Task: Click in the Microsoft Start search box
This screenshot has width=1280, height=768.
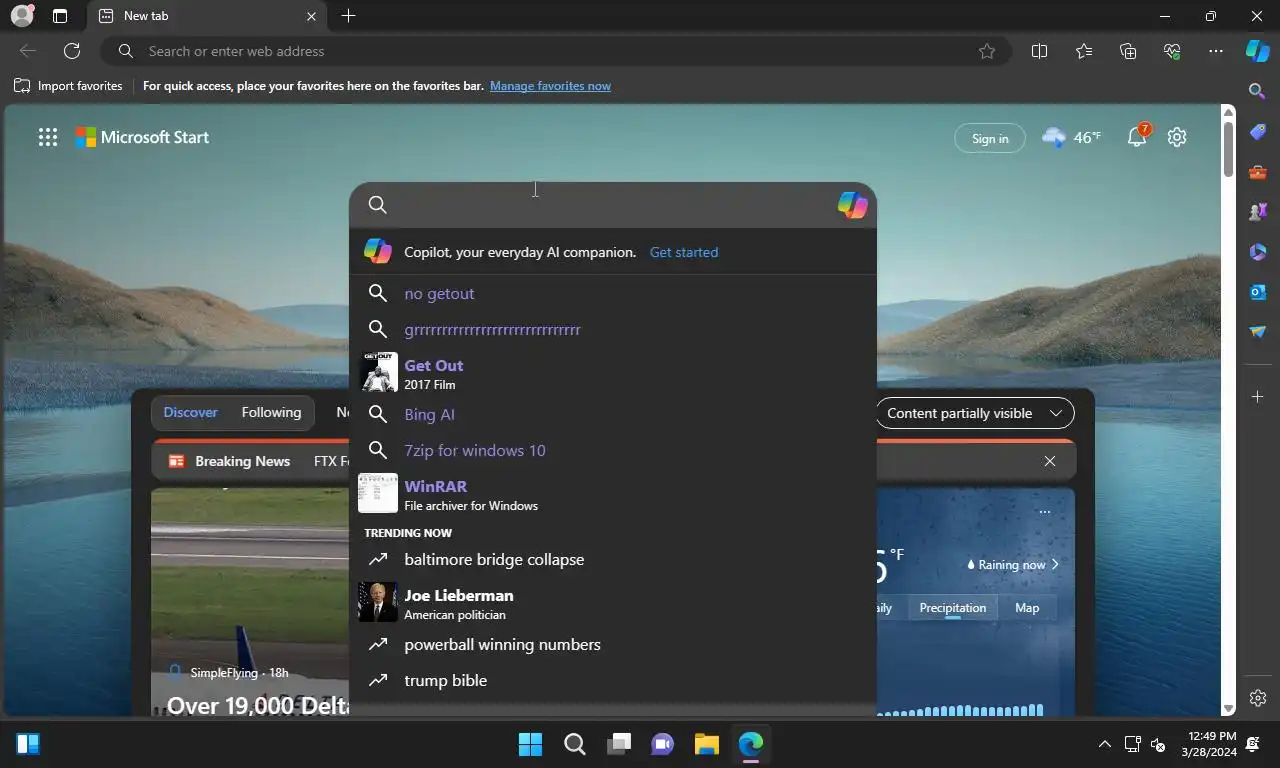Action: pos(612,205)
